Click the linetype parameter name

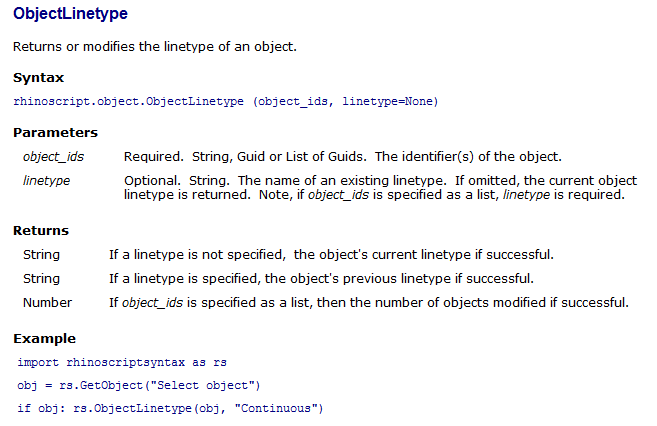click(x=46, y=181)
